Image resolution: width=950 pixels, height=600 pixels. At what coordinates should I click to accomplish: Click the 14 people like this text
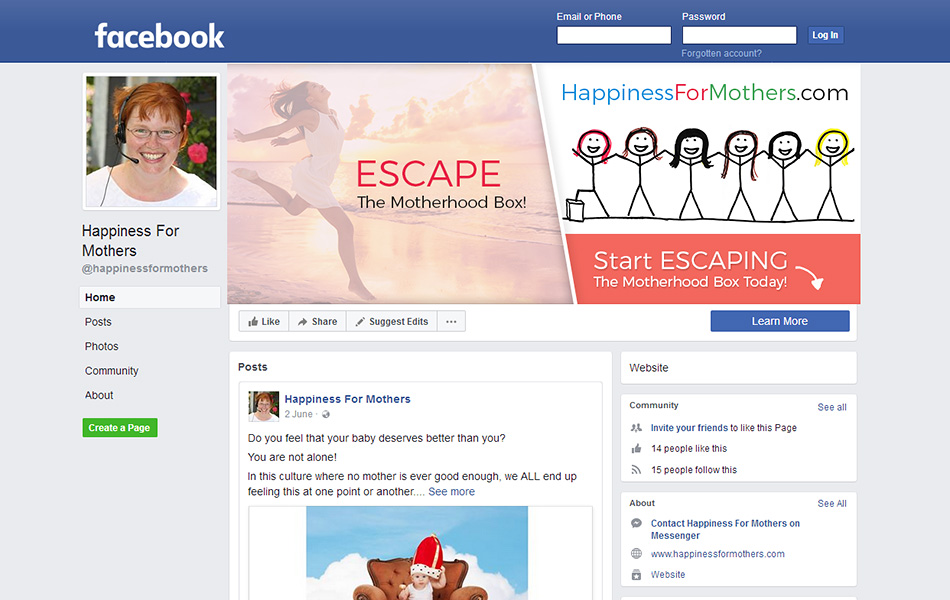point(689,448)
